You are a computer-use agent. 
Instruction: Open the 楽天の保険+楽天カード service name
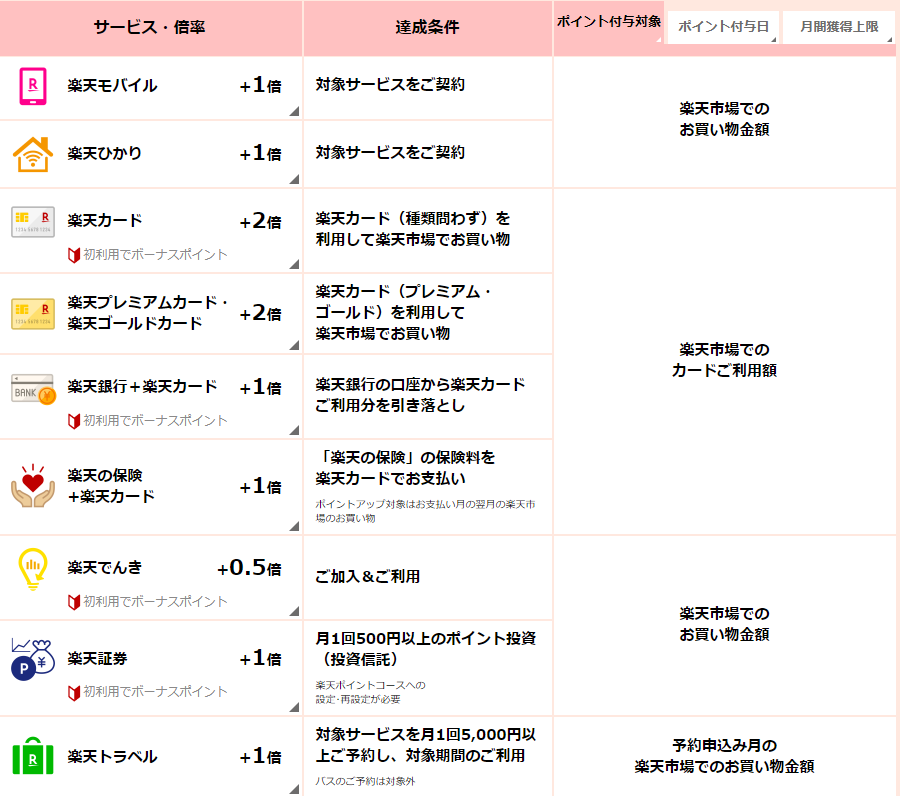click(111, 486)
